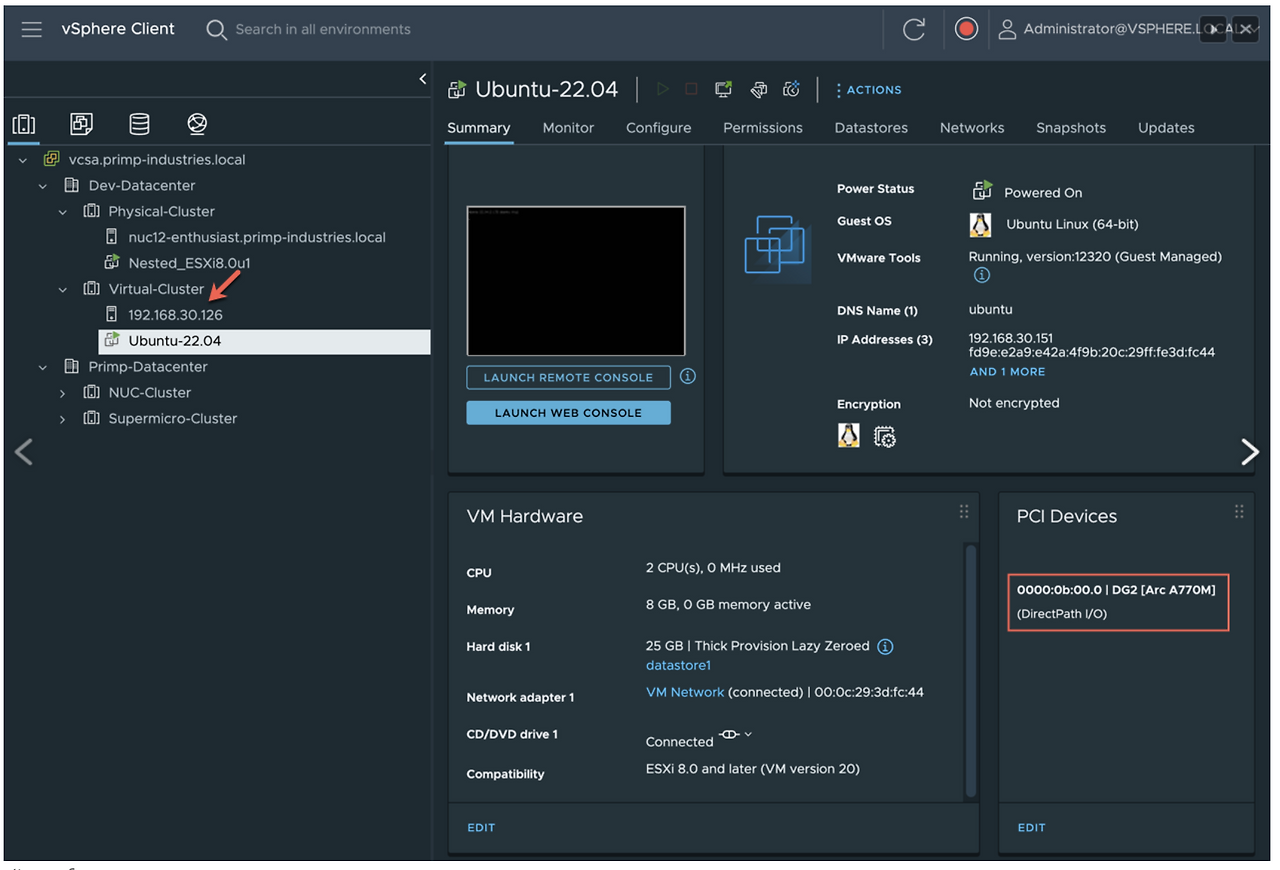
Task: Switch to the Permissions tab
Action: pyautogui.click(x=763, y=128)
